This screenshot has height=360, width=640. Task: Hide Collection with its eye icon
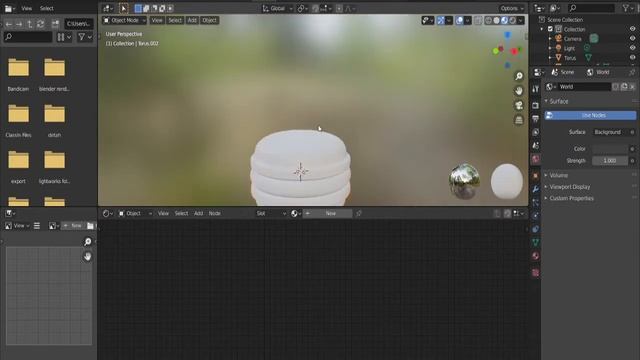pos(632,29)
